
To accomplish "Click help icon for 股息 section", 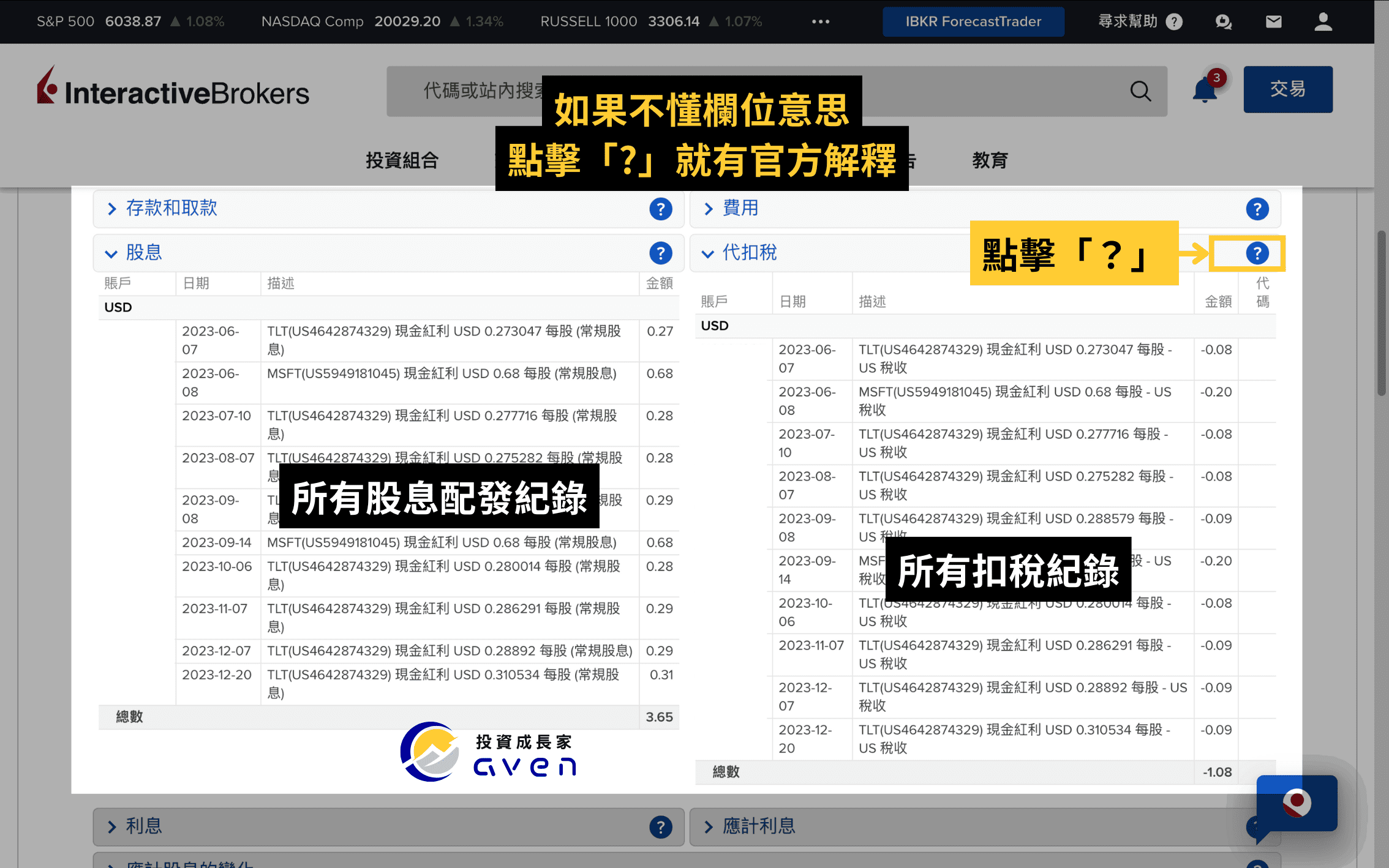I will point(660,253).
